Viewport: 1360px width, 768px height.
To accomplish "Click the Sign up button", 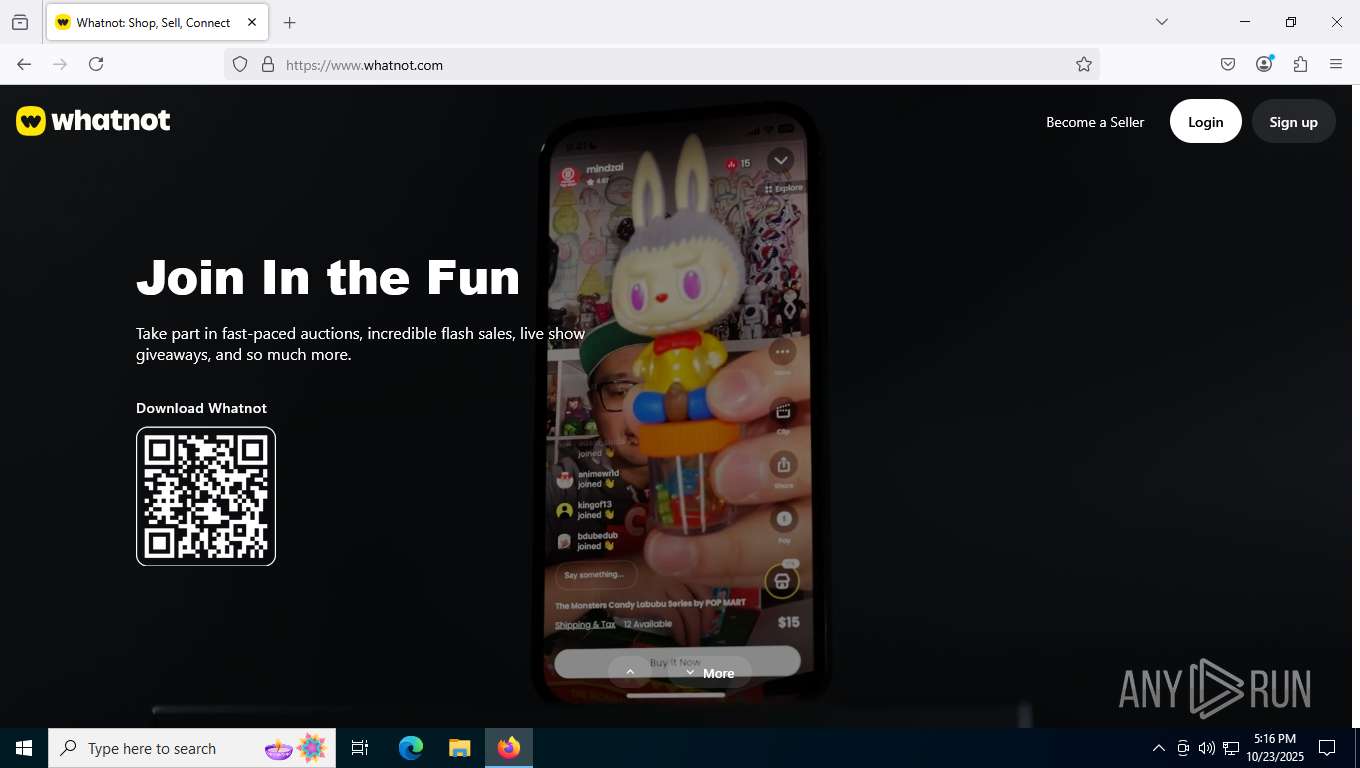I will pos(1294,121).
